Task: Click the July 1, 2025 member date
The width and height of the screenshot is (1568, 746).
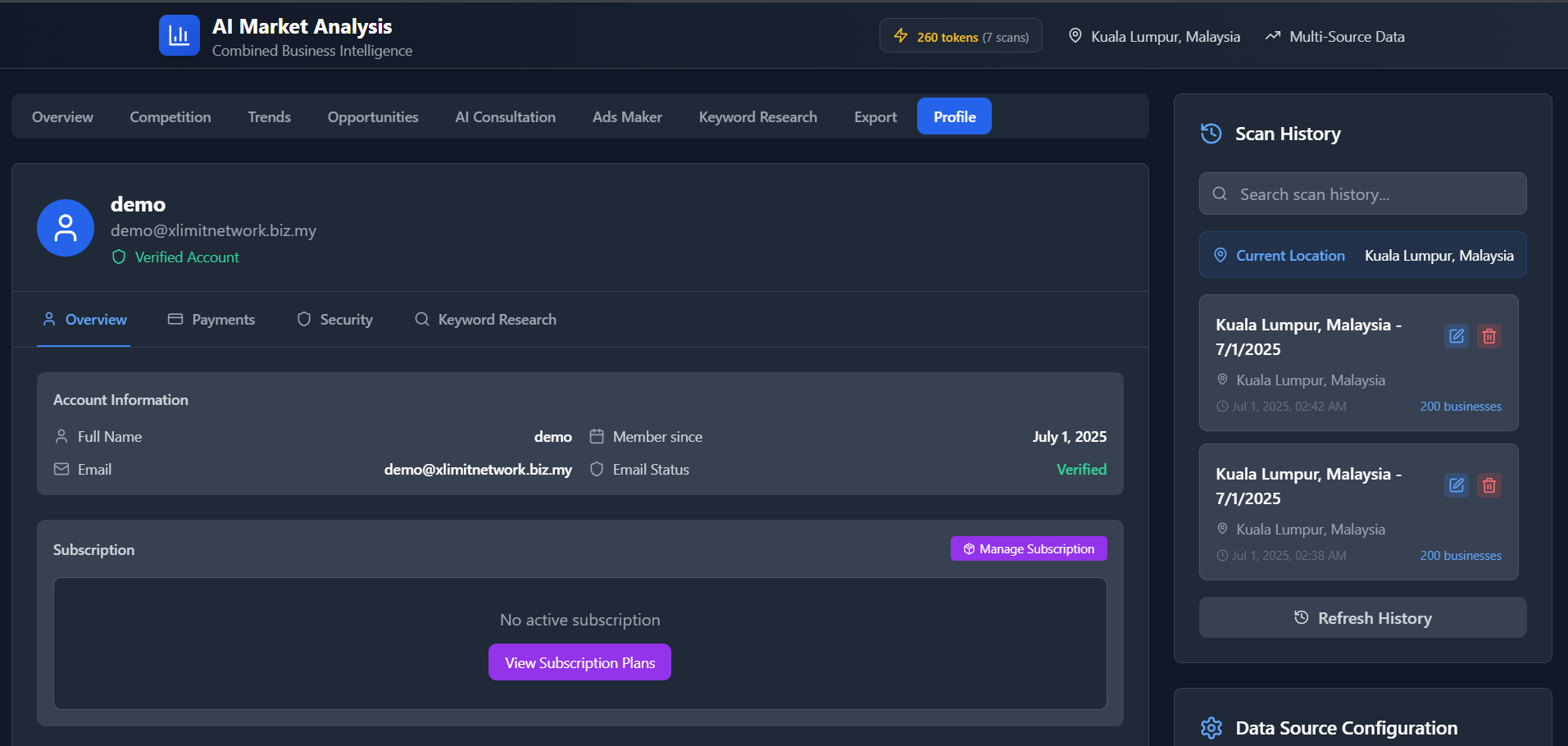Action: click(x=1070, y=437)
